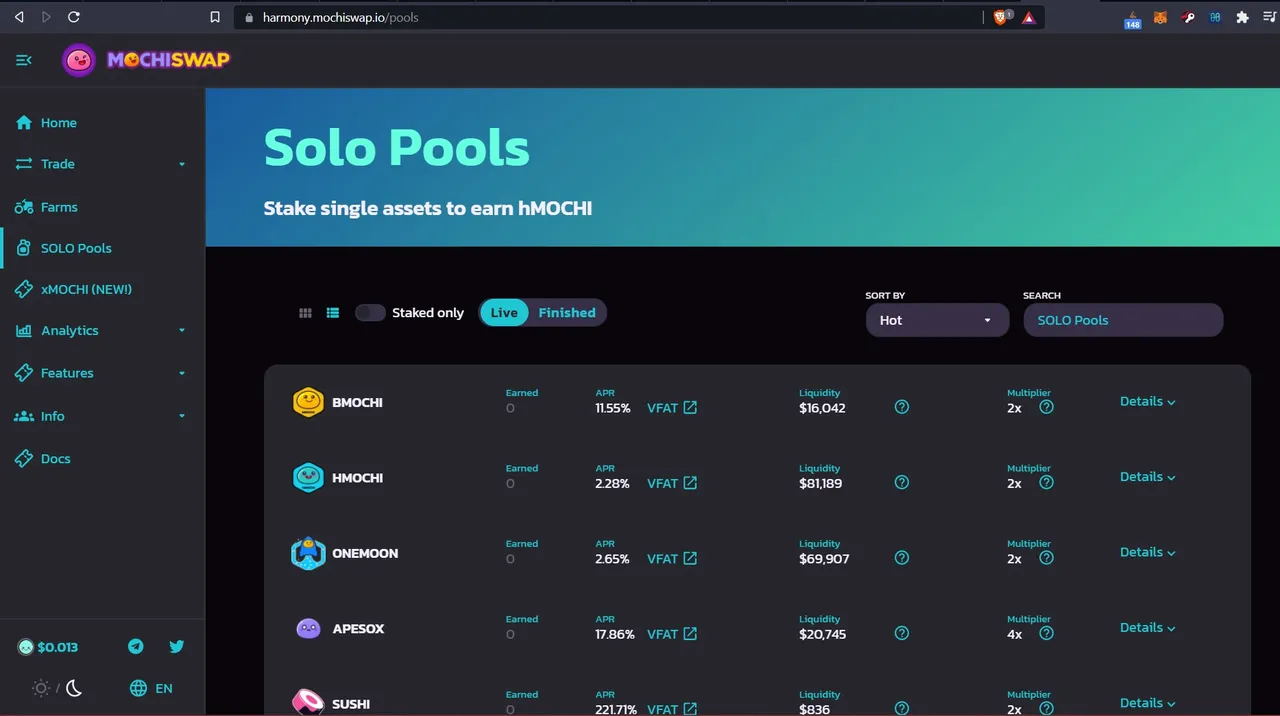Screen dimensions: 1280x716
Task: Open Docs page
Action: coord(56,459)
